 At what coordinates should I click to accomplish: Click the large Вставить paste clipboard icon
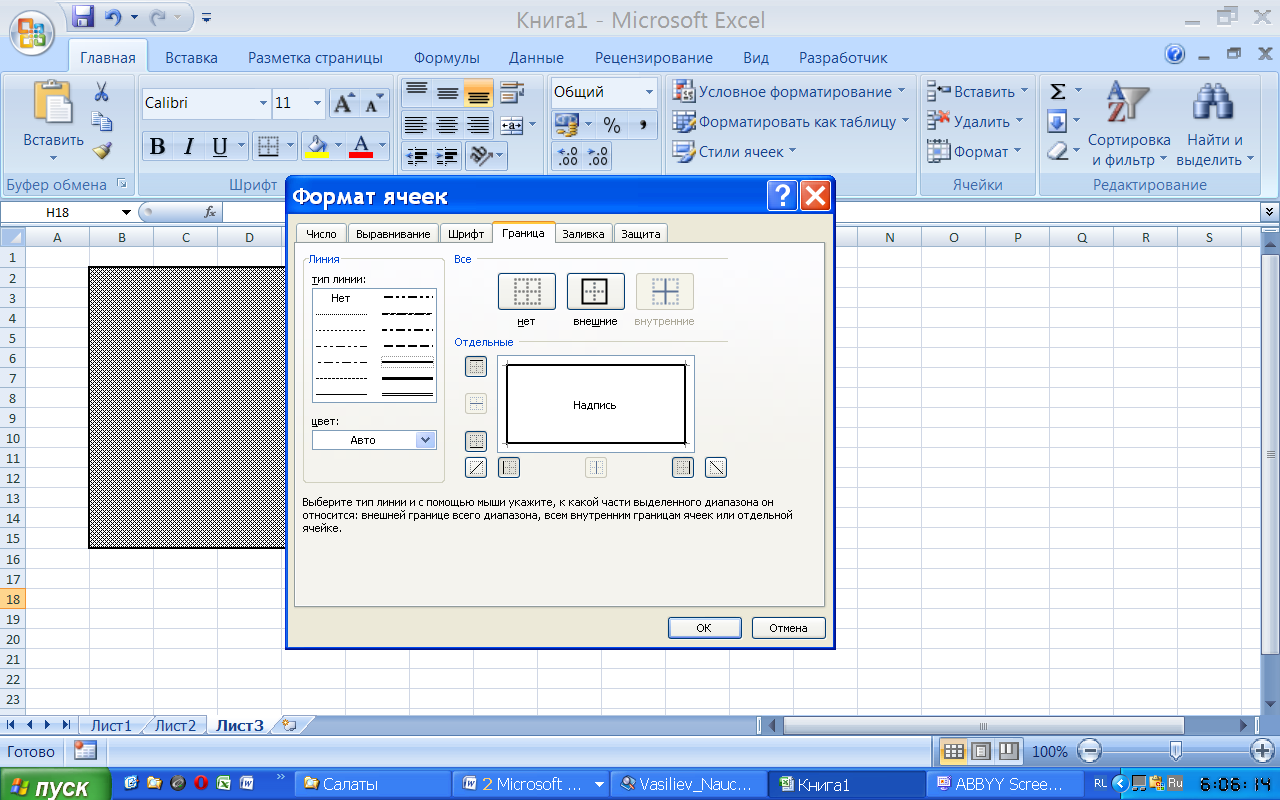[53, 102]
